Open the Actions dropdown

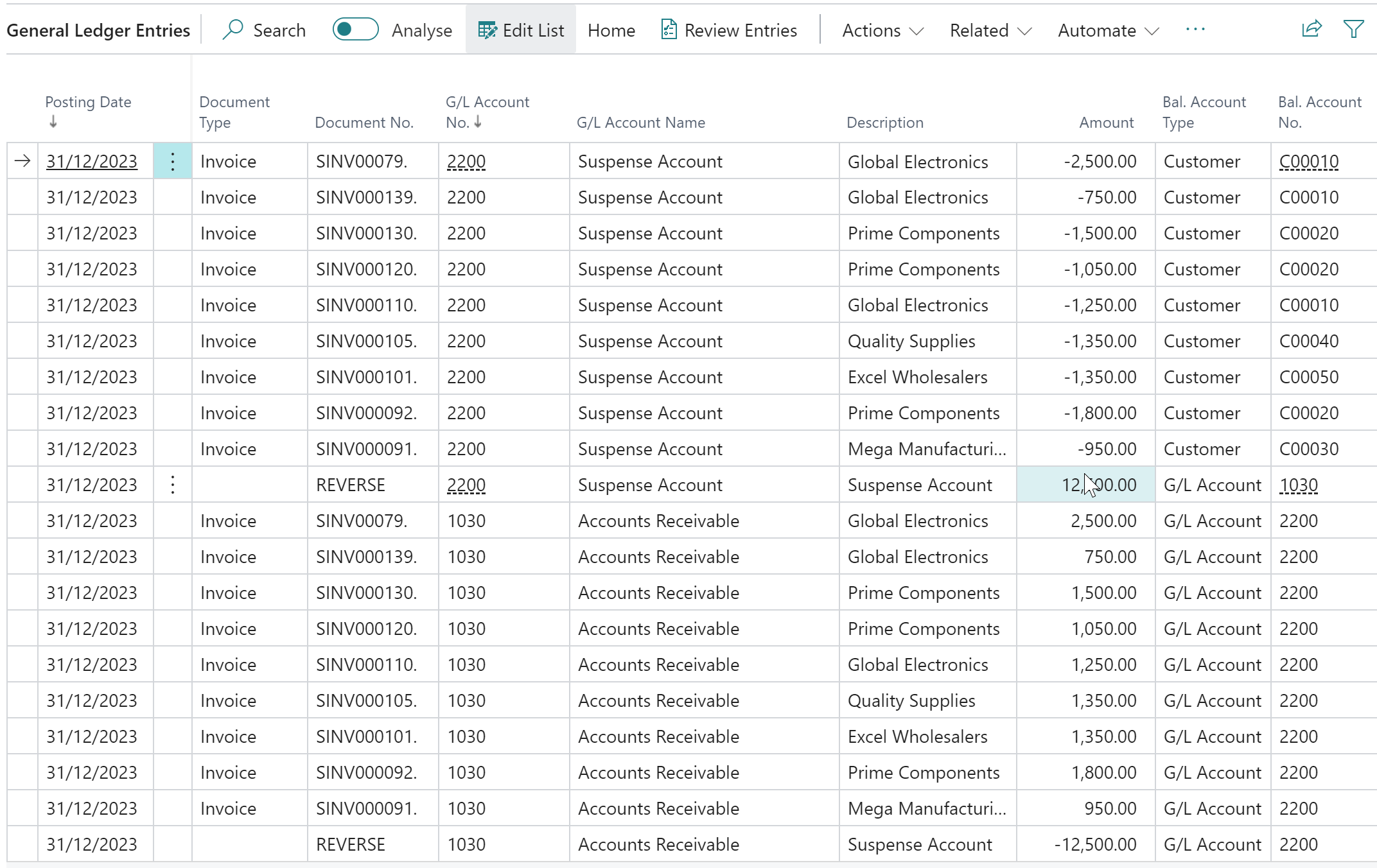(881, 30)
